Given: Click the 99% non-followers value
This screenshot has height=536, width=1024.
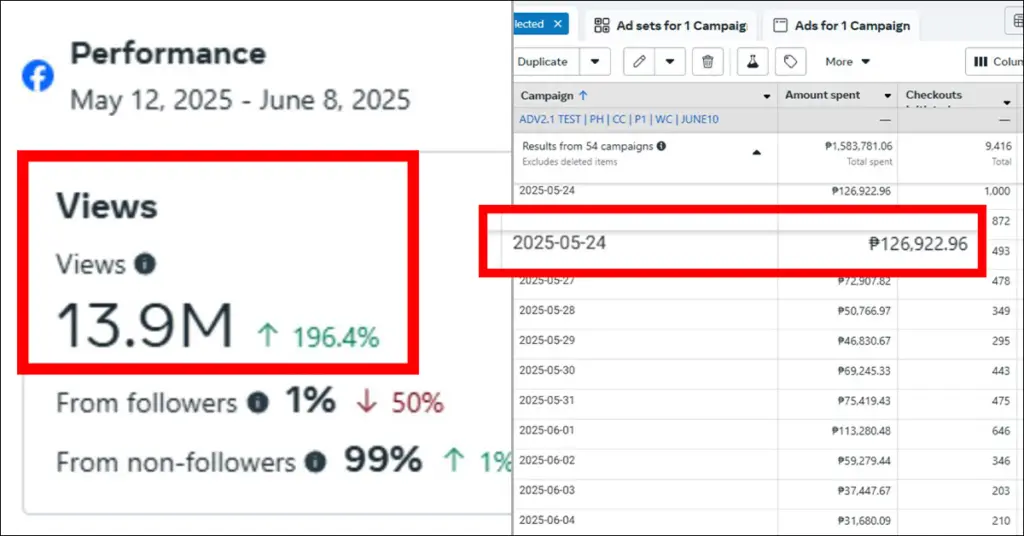Looking at the screenshot, I should pos(383,460).
